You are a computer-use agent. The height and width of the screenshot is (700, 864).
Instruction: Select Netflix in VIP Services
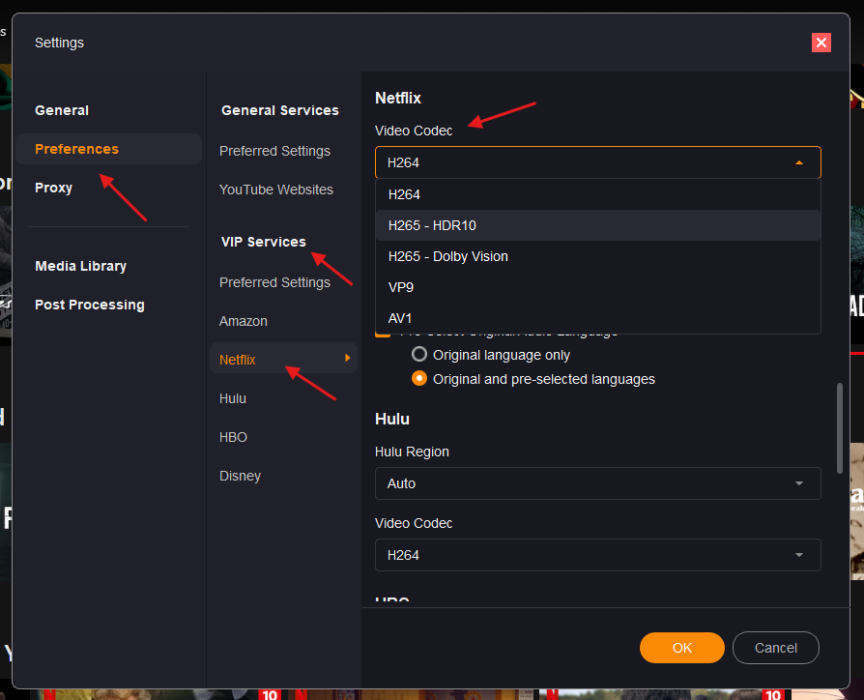click(x=284, y=358)
